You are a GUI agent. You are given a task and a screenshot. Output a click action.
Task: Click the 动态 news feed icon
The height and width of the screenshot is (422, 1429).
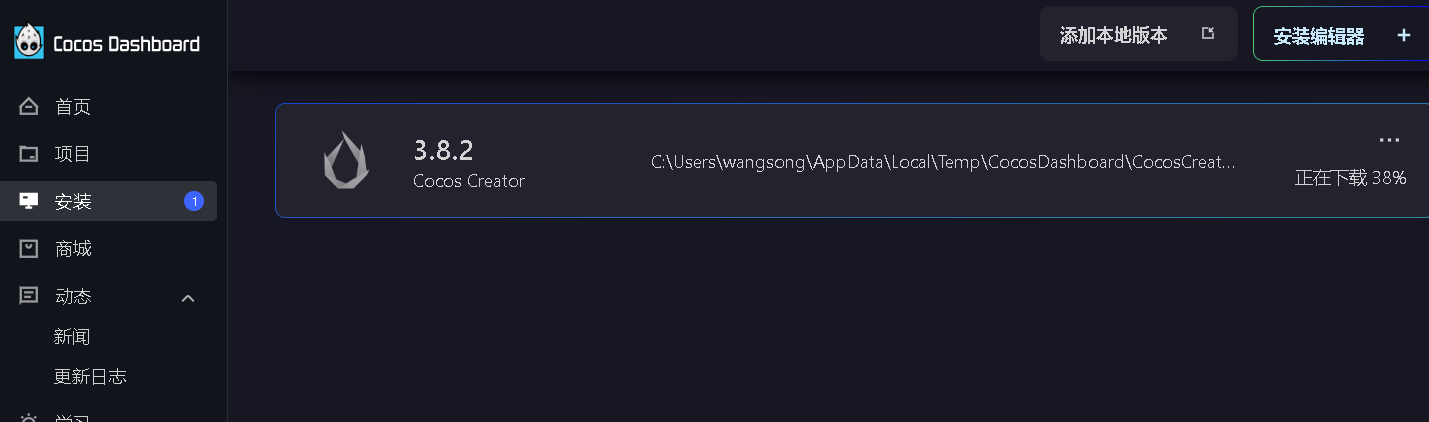tap(29, 296)
